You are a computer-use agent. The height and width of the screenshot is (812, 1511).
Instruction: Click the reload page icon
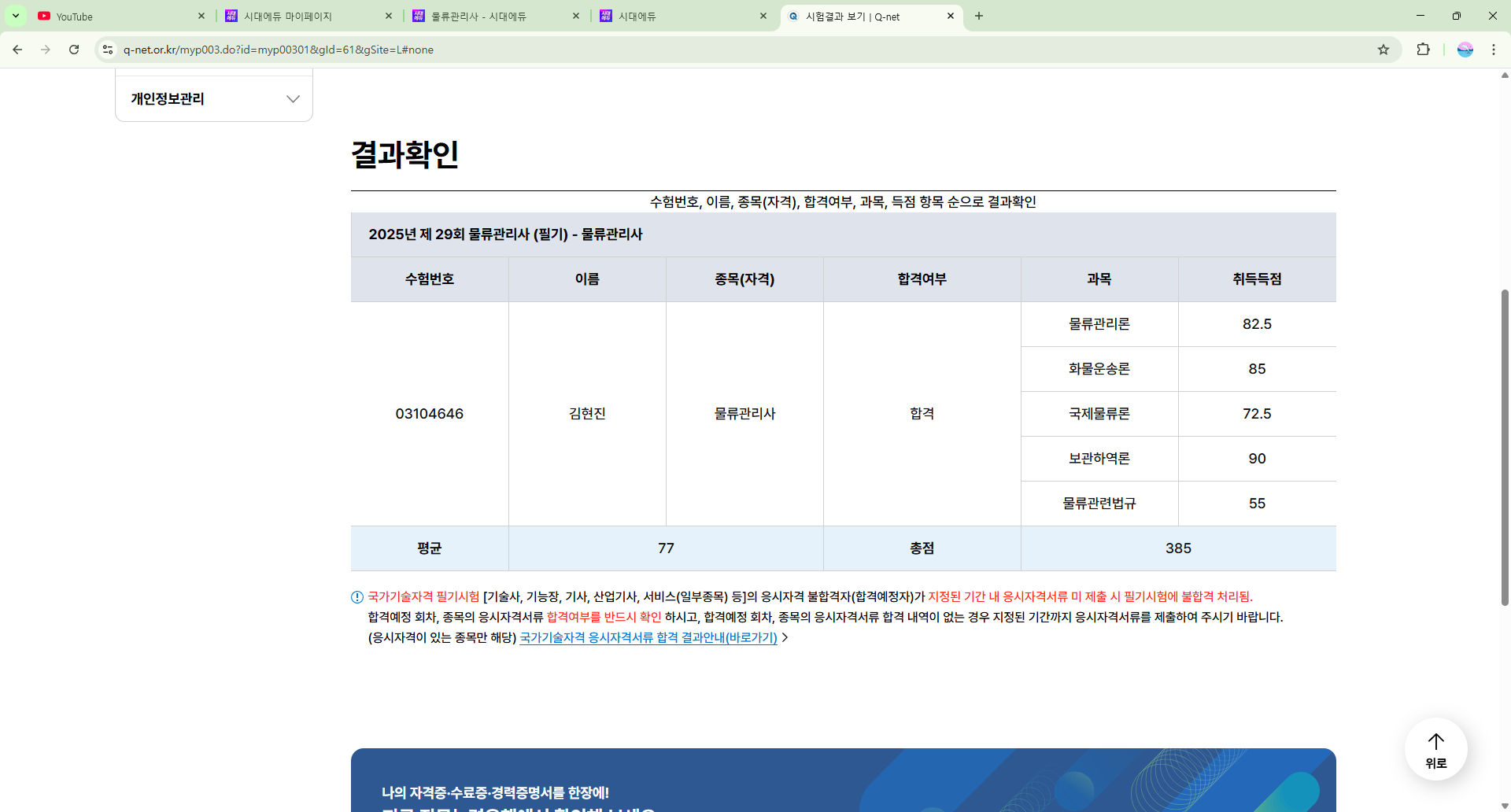74,50
